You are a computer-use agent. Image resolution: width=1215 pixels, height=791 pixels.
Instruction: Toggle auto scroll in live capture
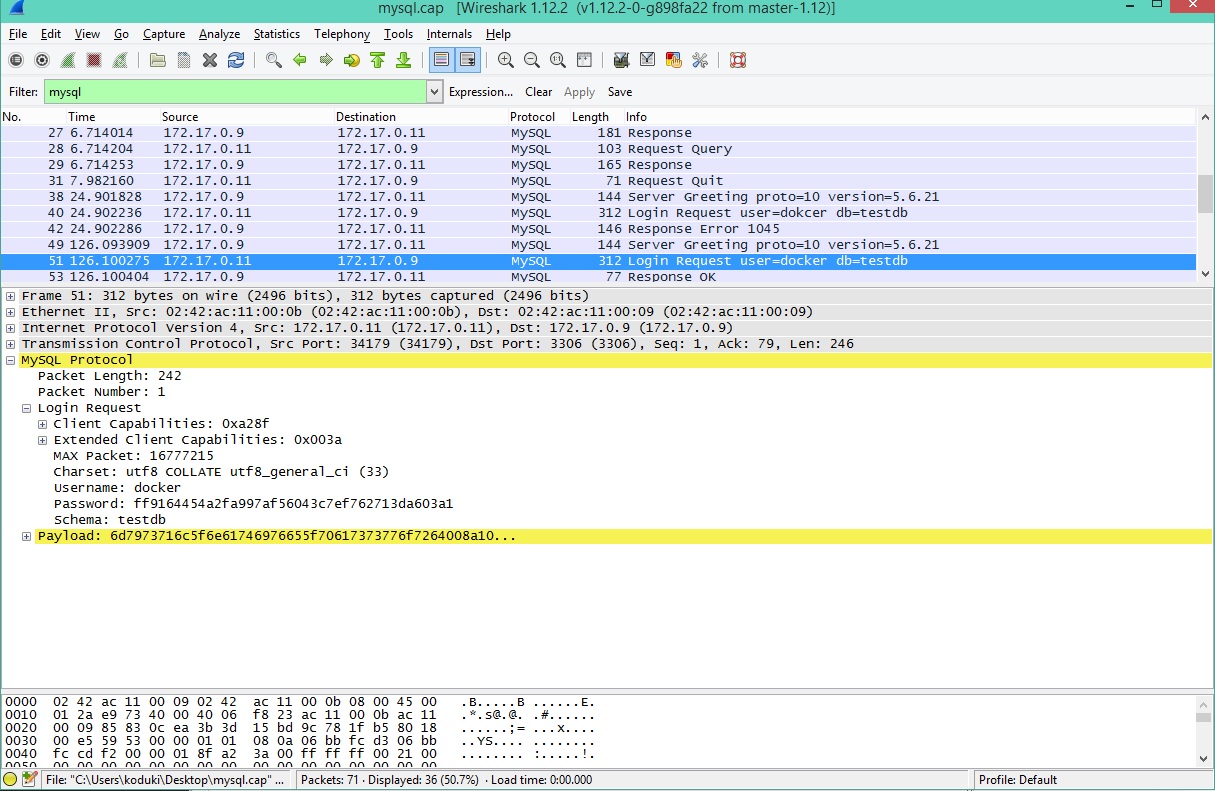[467, 60]
